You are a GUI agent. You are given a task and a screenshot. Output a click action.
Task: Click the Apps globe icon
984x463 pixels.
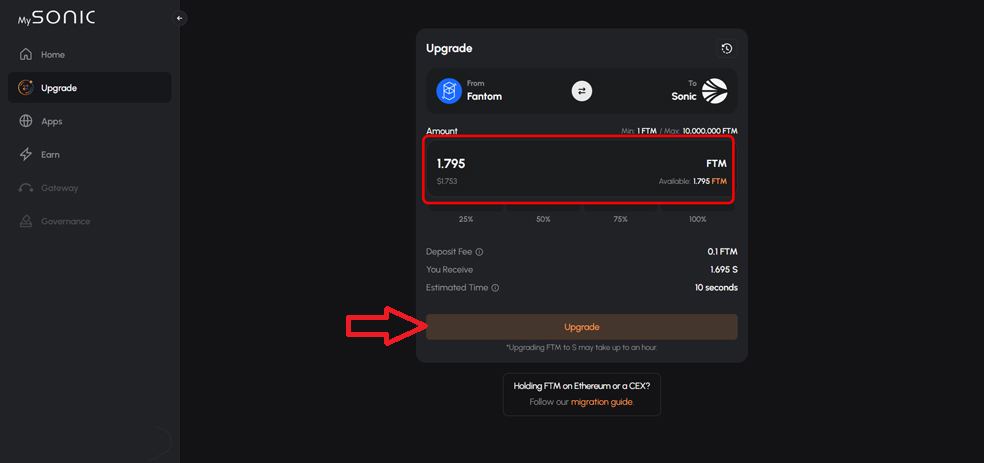pyautogui.click(x=26, y=121)
